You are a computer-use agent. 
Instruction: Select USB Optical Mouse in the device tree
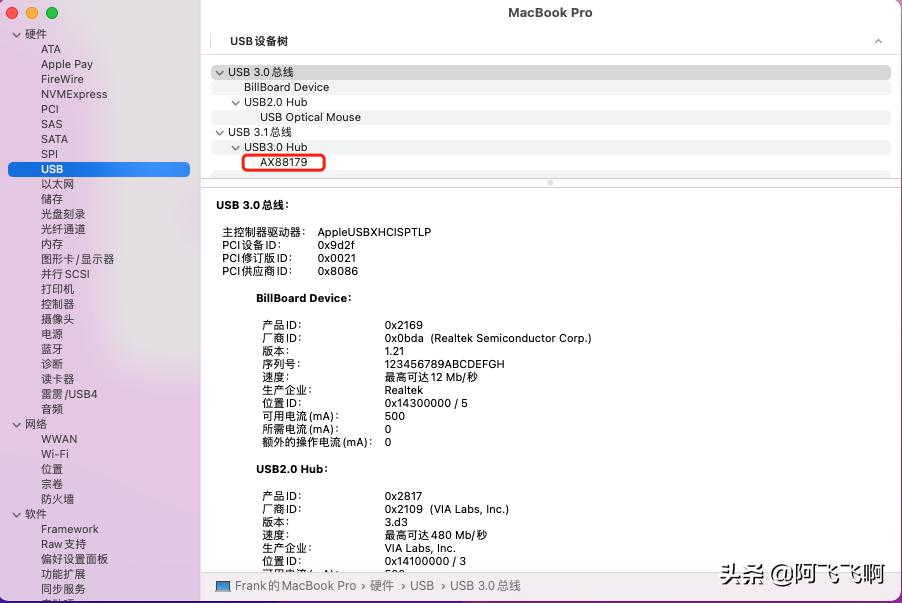[x=302, y=117]
